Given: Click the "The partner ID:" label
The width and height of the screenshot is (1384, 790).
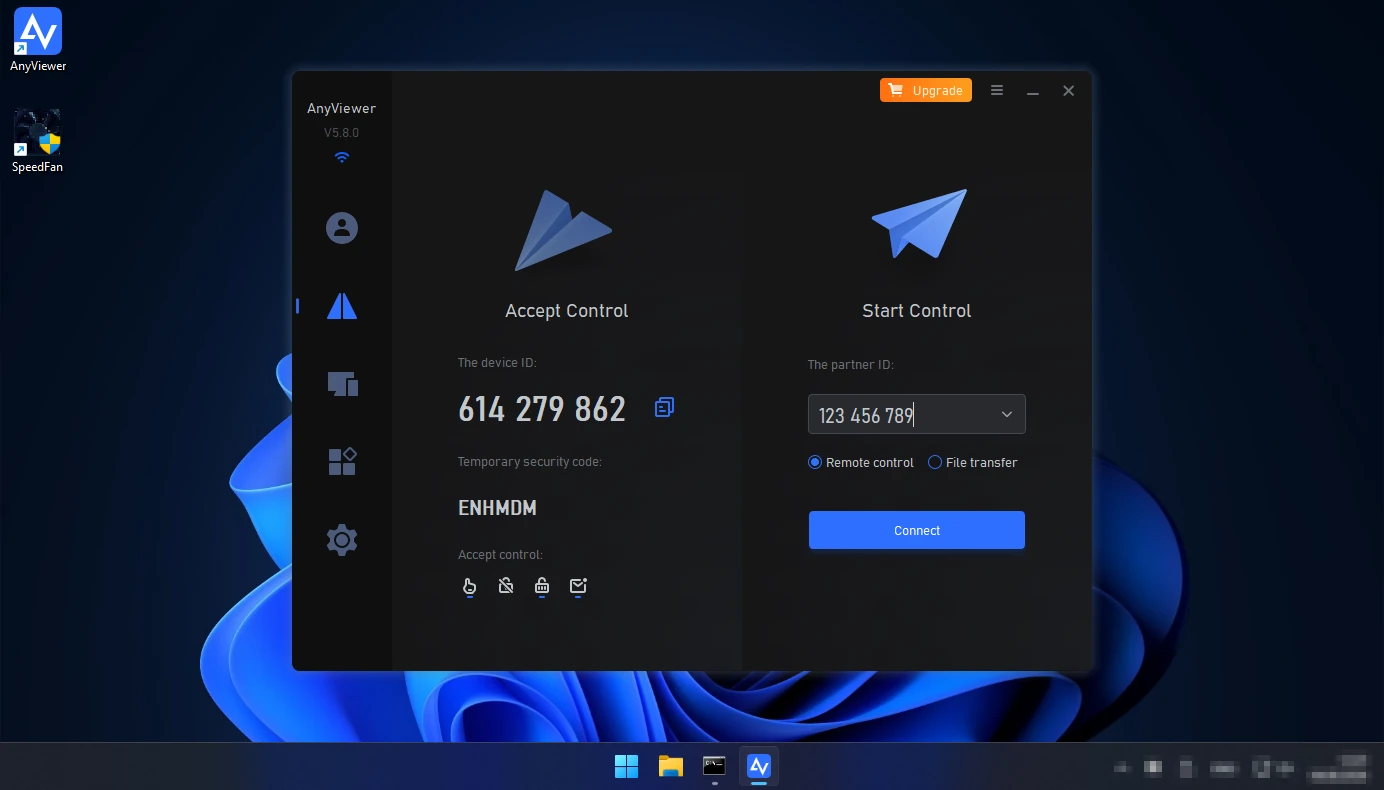Looking at the screenshot, I should pos(851,365).
